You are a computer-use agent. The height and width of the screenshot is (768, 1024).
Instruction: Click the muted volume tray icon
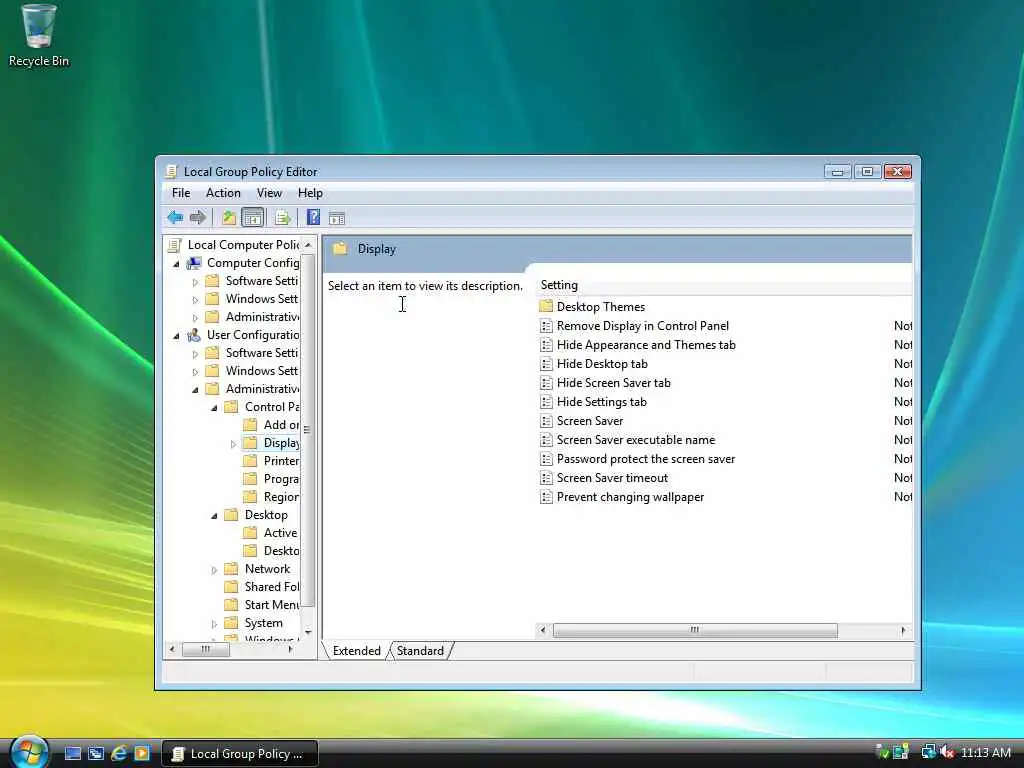click(948, 752)
